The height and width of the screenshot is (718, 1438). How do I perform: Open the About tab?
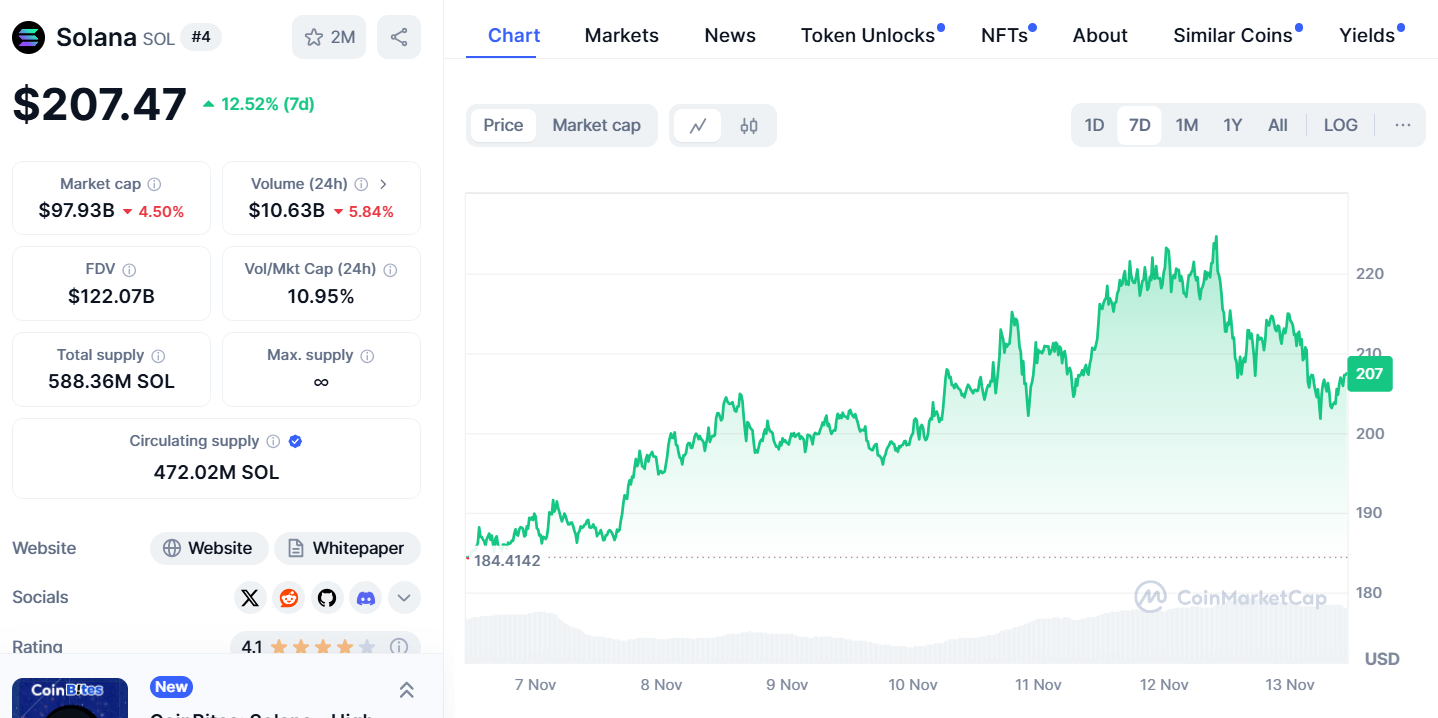point(1100,35)
